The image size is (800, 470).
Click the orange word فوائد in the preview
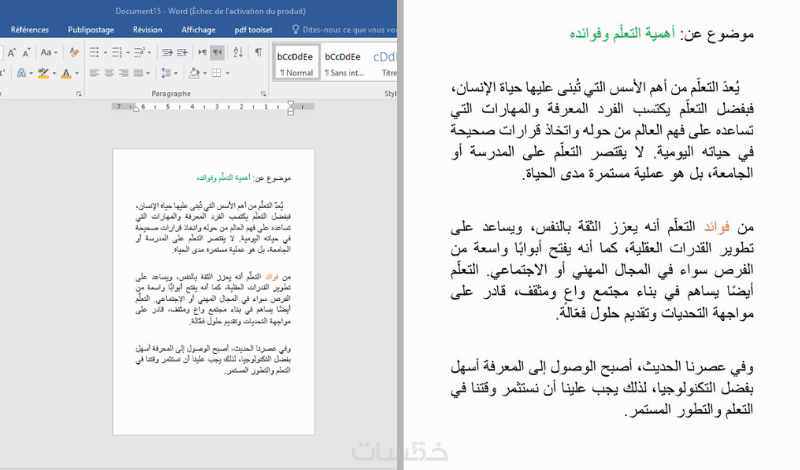coord(717,227)
